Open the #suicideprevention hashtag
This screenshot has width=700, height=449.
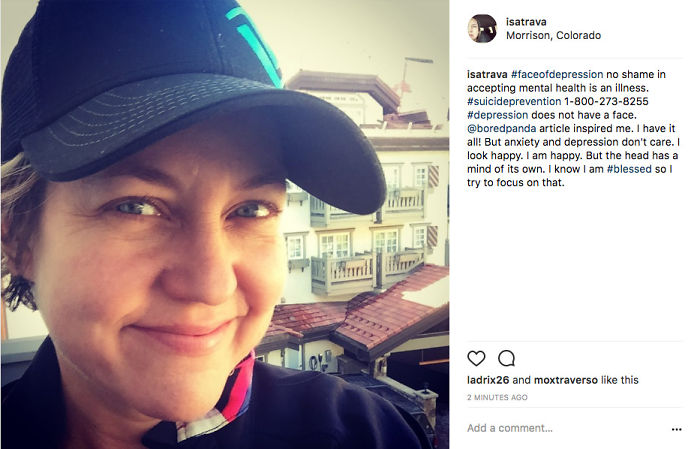point(514,101)
